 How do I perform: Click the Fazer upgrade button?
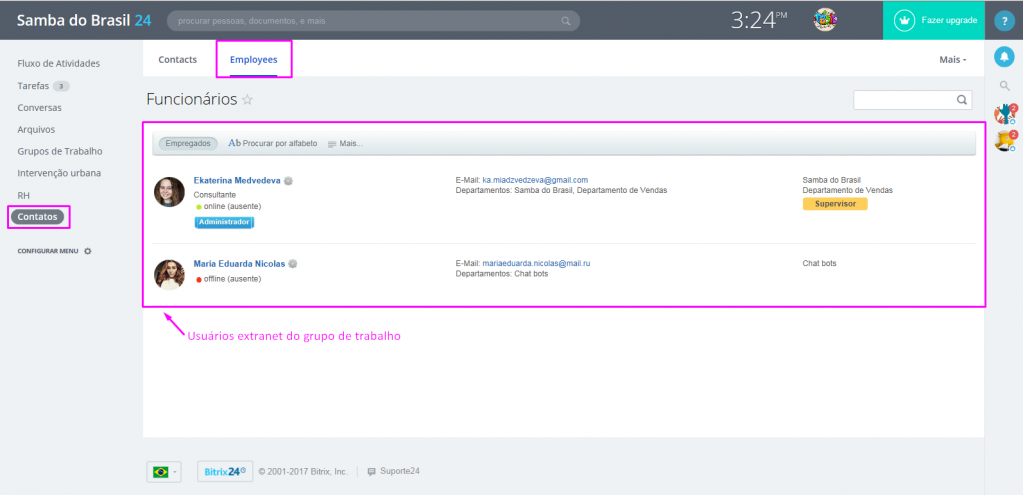(934, 20)
